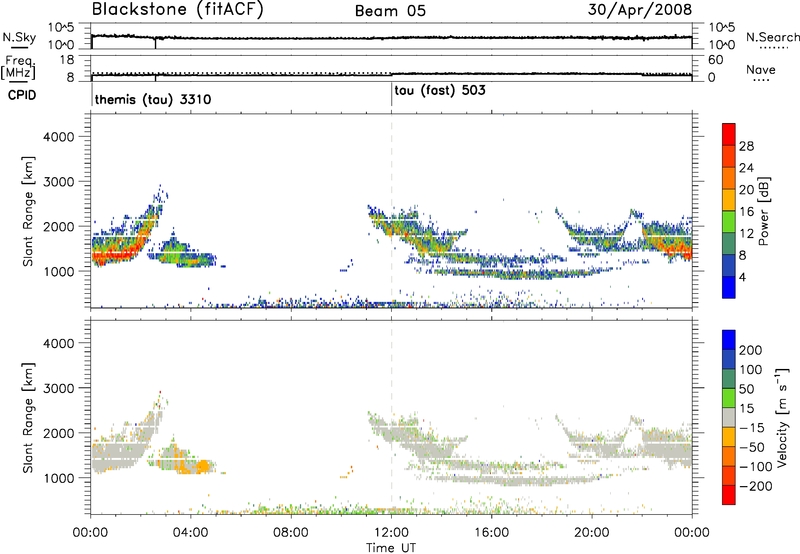Click the 'Slant Range [km]' label of velocity panel
Viewport: 800px width, 554px height.
tap(28, 418)
